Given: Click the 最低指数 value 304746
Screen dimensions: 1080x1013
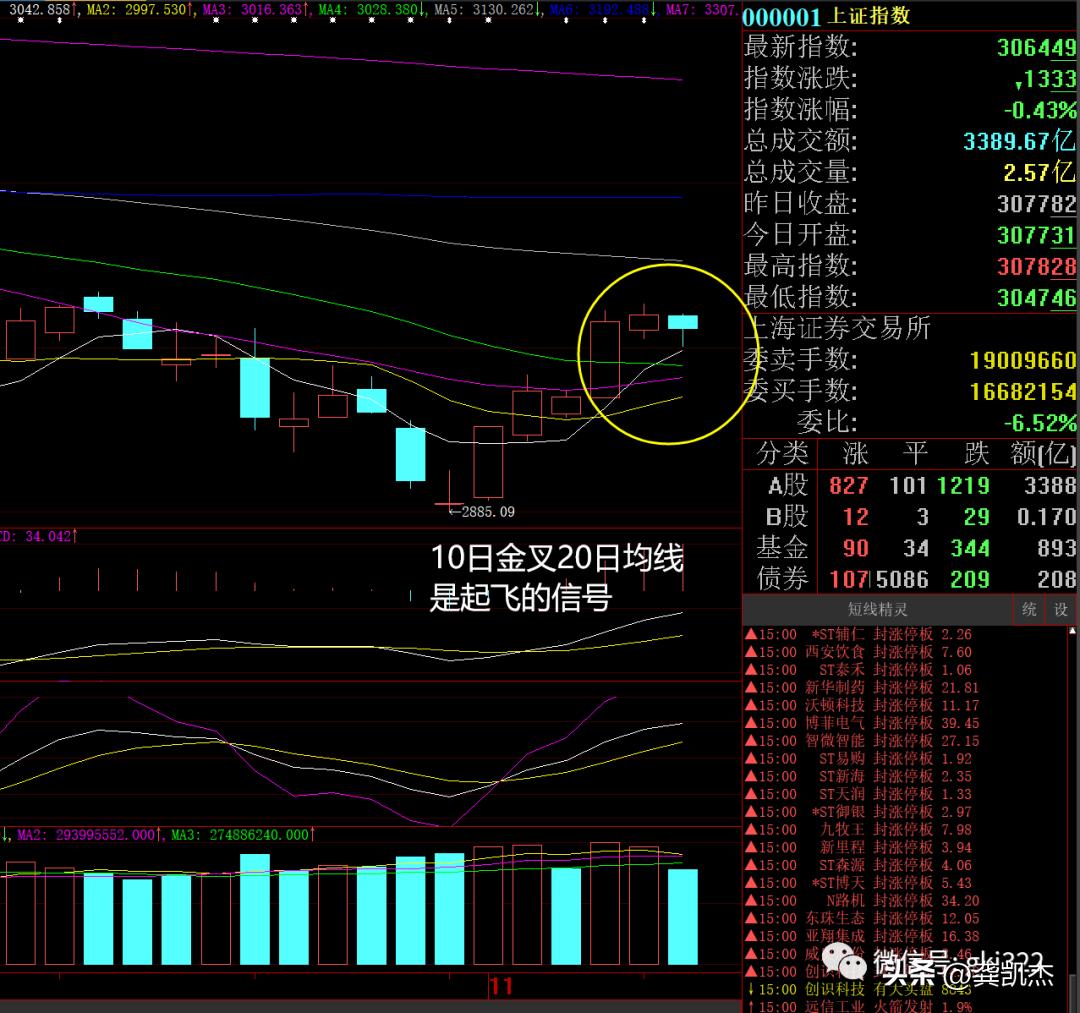Looking at the screenshot, I should pyautogui.click(x=1036, y=298).
